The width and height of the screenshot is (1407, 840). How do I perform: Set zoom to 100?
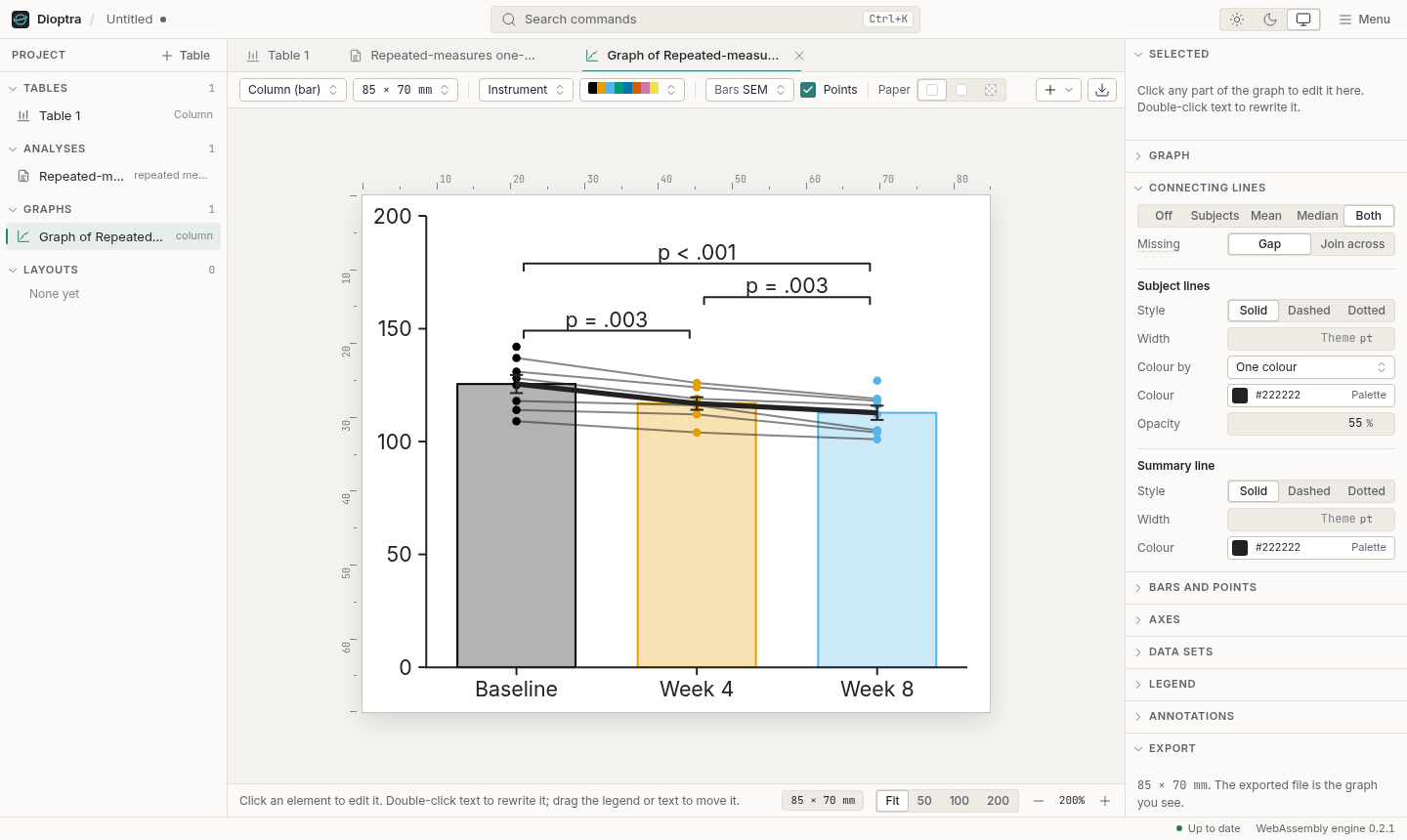coord(959,801)
